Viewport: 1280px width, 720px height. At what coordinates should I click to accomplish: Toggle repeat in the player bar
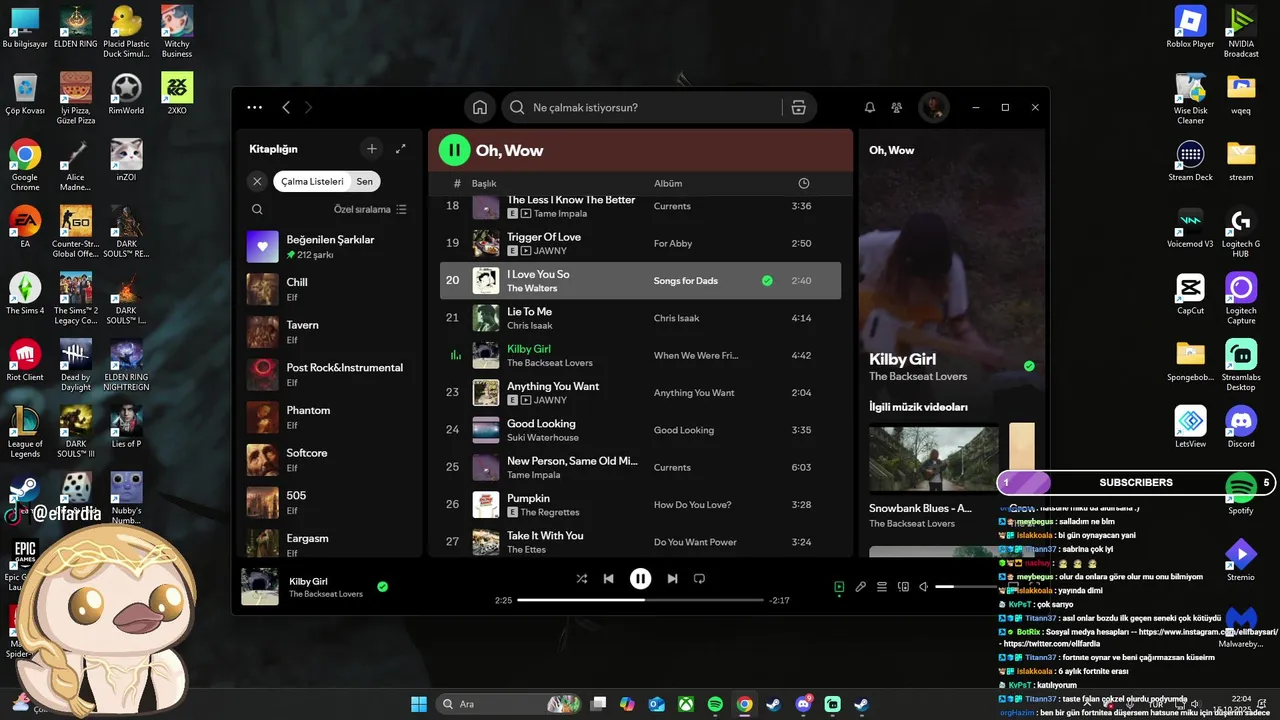(x=700, y=579)
